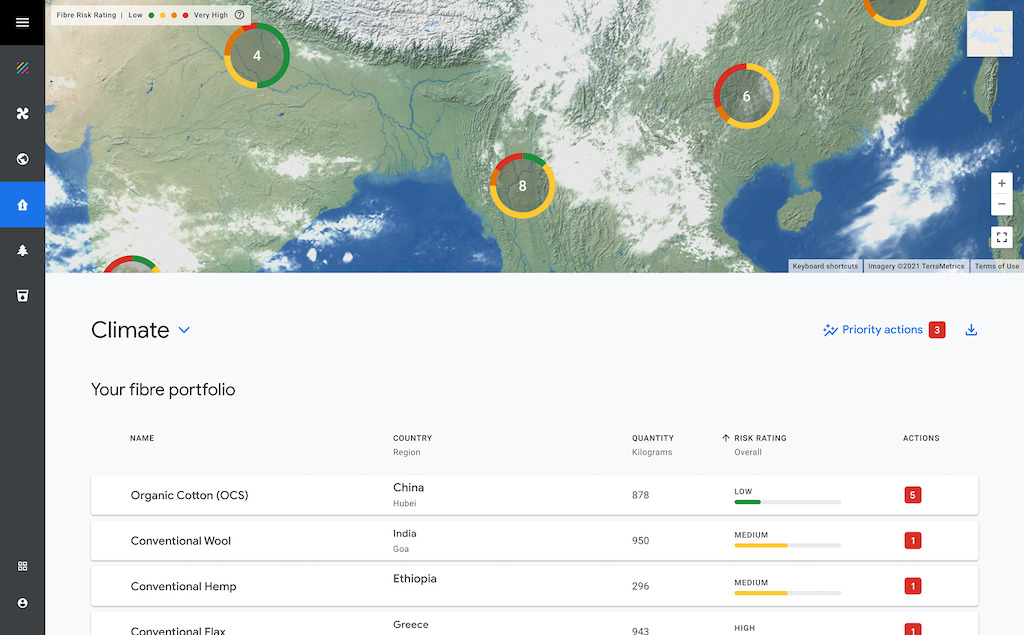This screenshot has width=1024, height=635.
Task: Open the globe section in sidebar
Action: click(x=22, y=159)
